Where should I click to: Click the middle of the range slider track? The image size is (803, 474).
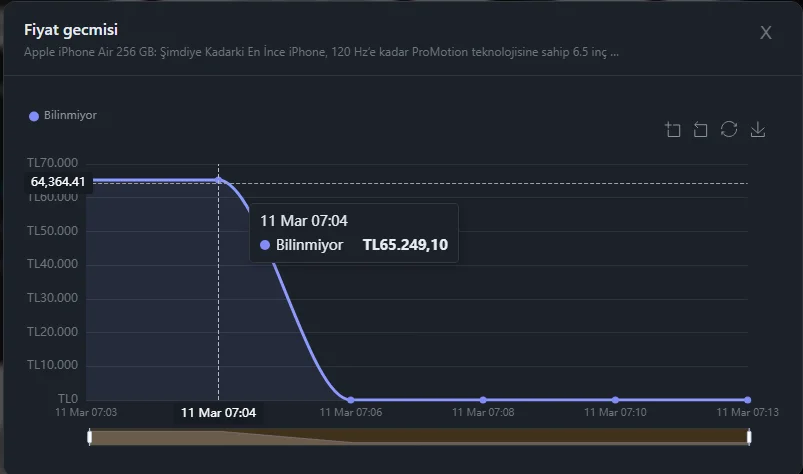[419, 437]
